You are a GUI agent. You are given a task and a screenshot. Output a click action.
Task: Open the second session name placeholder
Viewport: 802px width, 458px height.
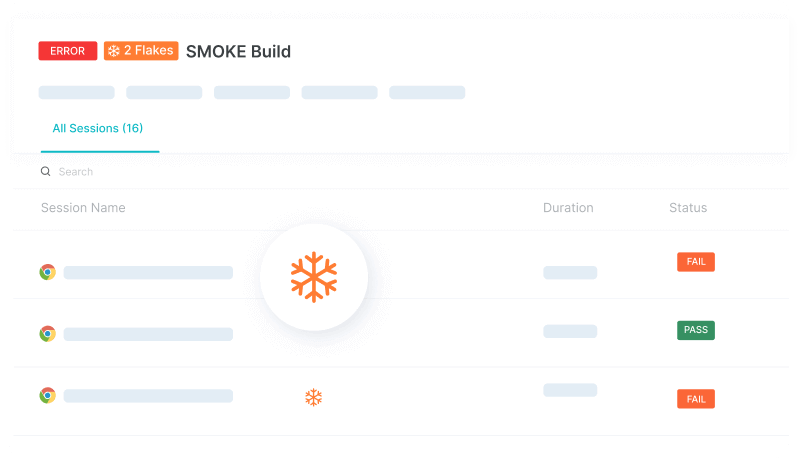[x=148, y=334]
